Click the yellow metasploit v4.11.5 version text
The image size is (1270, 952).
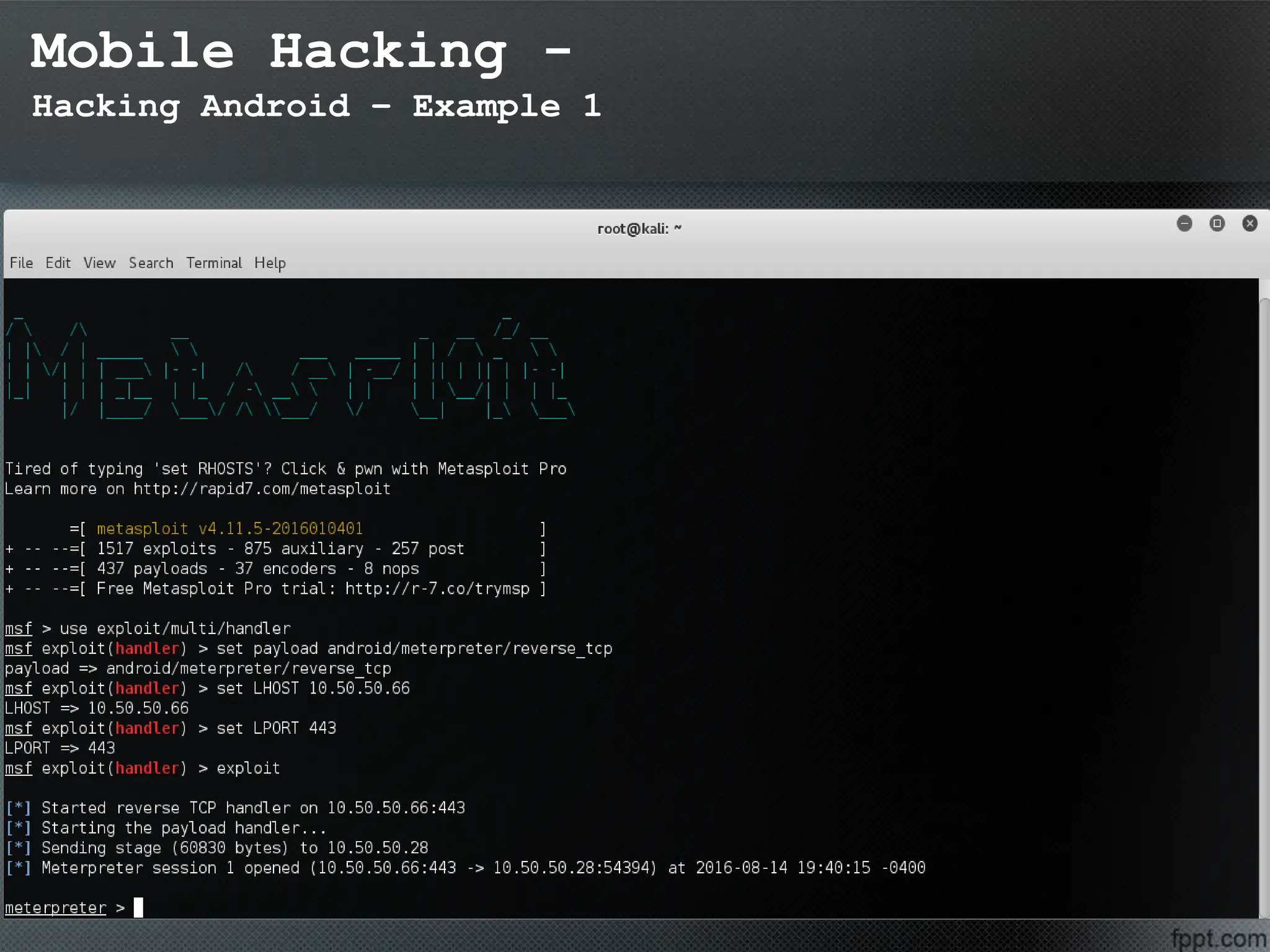point(229,529)
